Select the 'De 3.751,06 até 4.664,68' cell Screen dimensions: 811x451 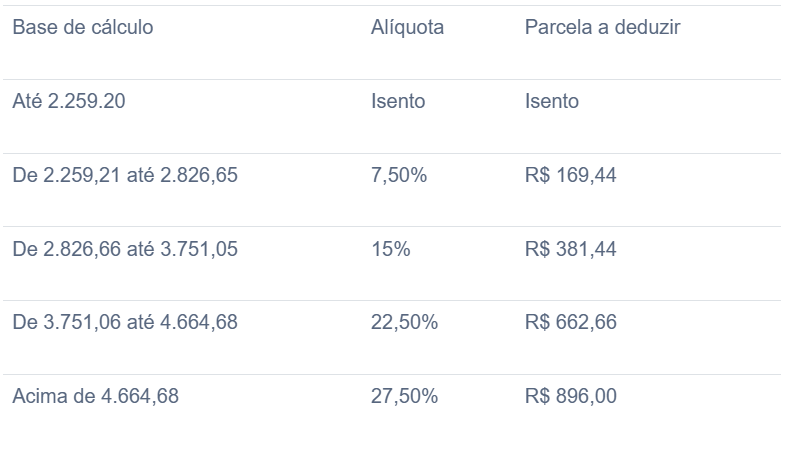point(125,322)
